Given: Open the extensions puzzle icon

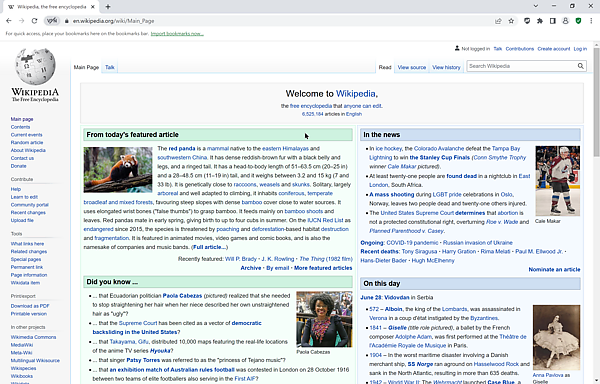Looking at the screenshot, I should coord(540,21).
